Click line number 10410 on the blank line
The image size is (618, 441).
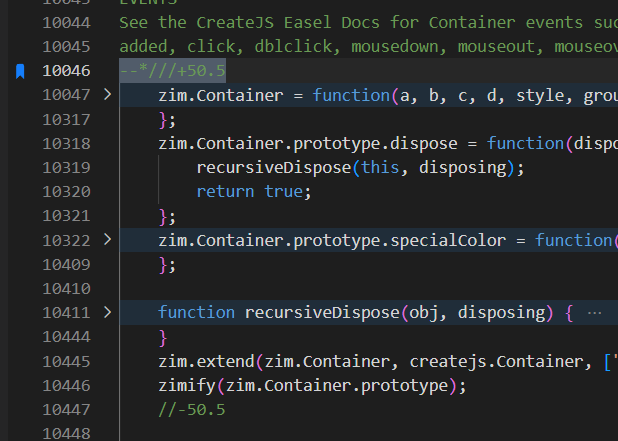tap(66, 288)
